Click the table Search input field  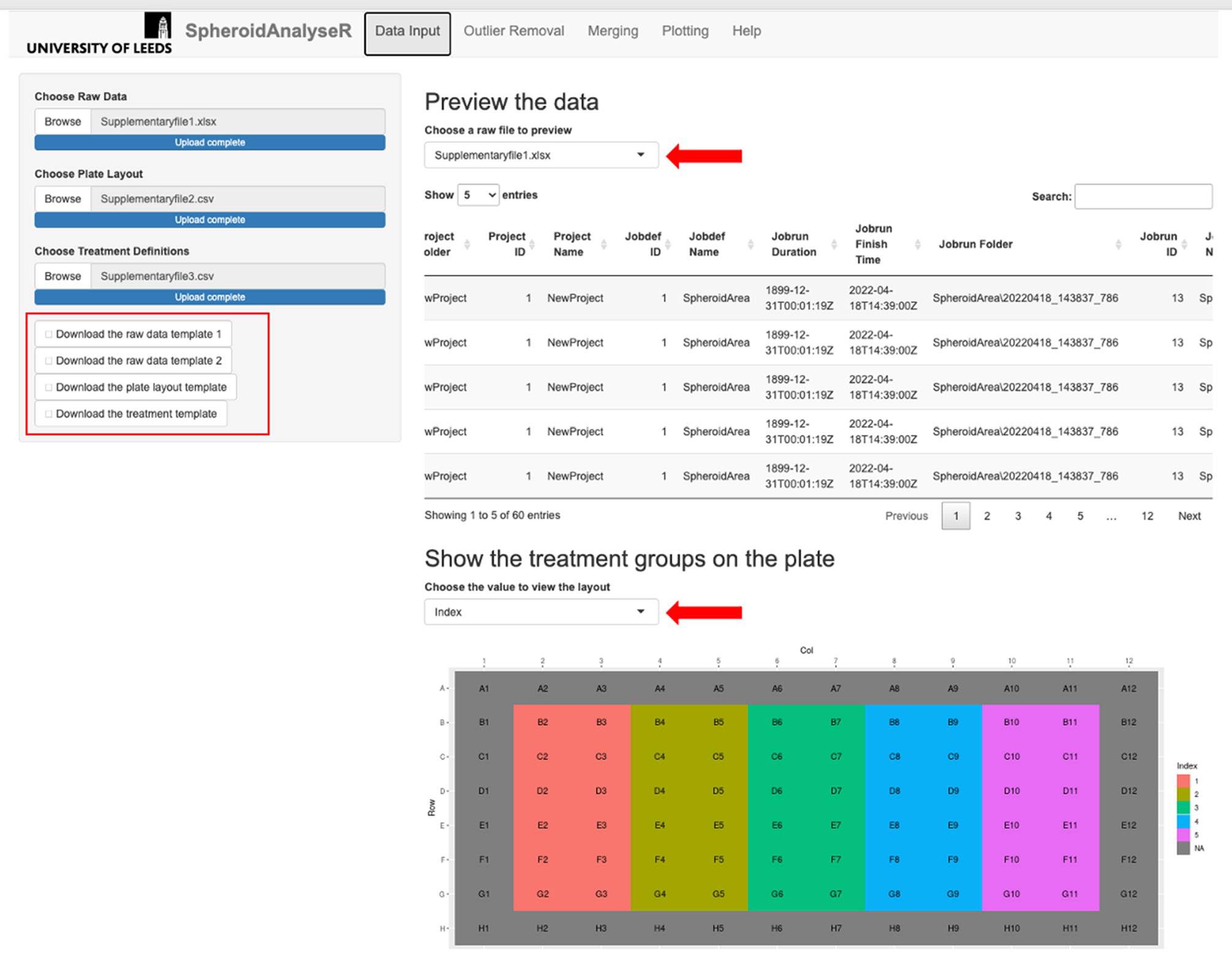click(x=1143, y=196)
